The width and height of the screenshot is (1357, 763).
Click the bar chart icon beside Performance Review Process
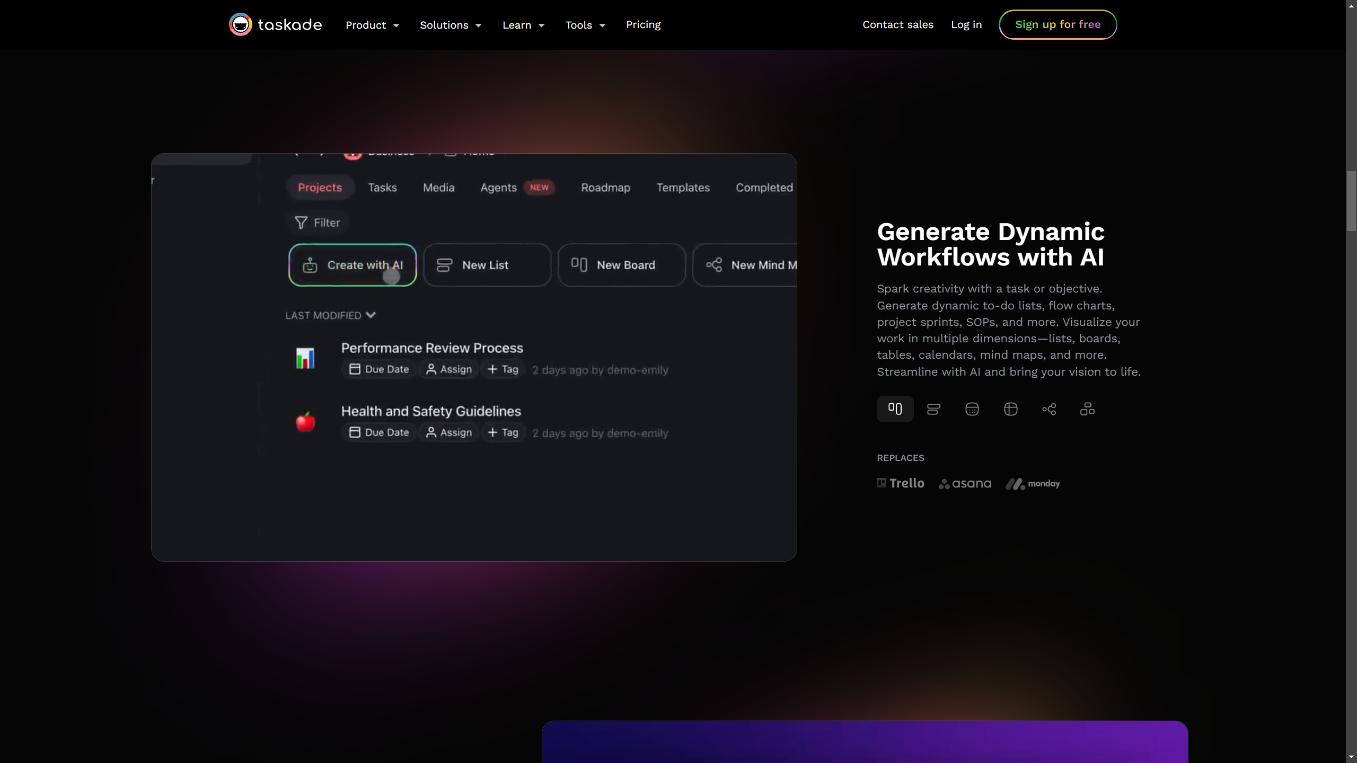tap(305, 358)
